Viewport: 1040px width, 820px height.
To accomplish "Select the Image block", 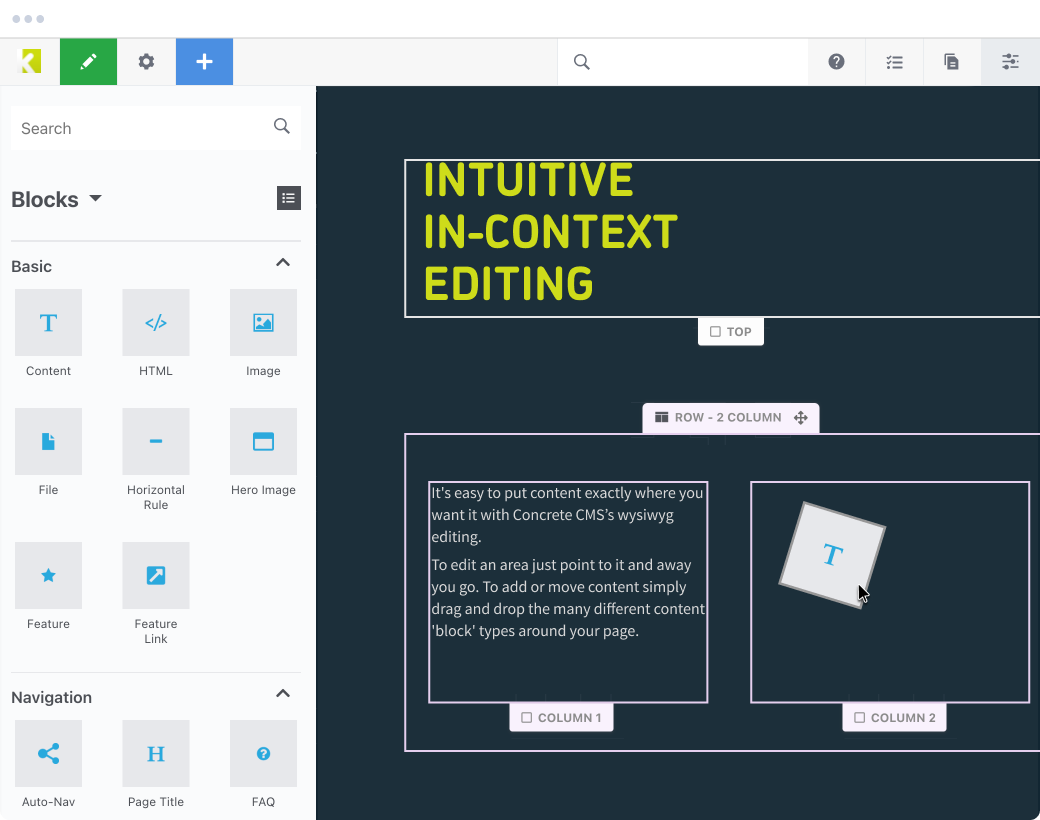I will pyautogui.click(x=263, y=334).
